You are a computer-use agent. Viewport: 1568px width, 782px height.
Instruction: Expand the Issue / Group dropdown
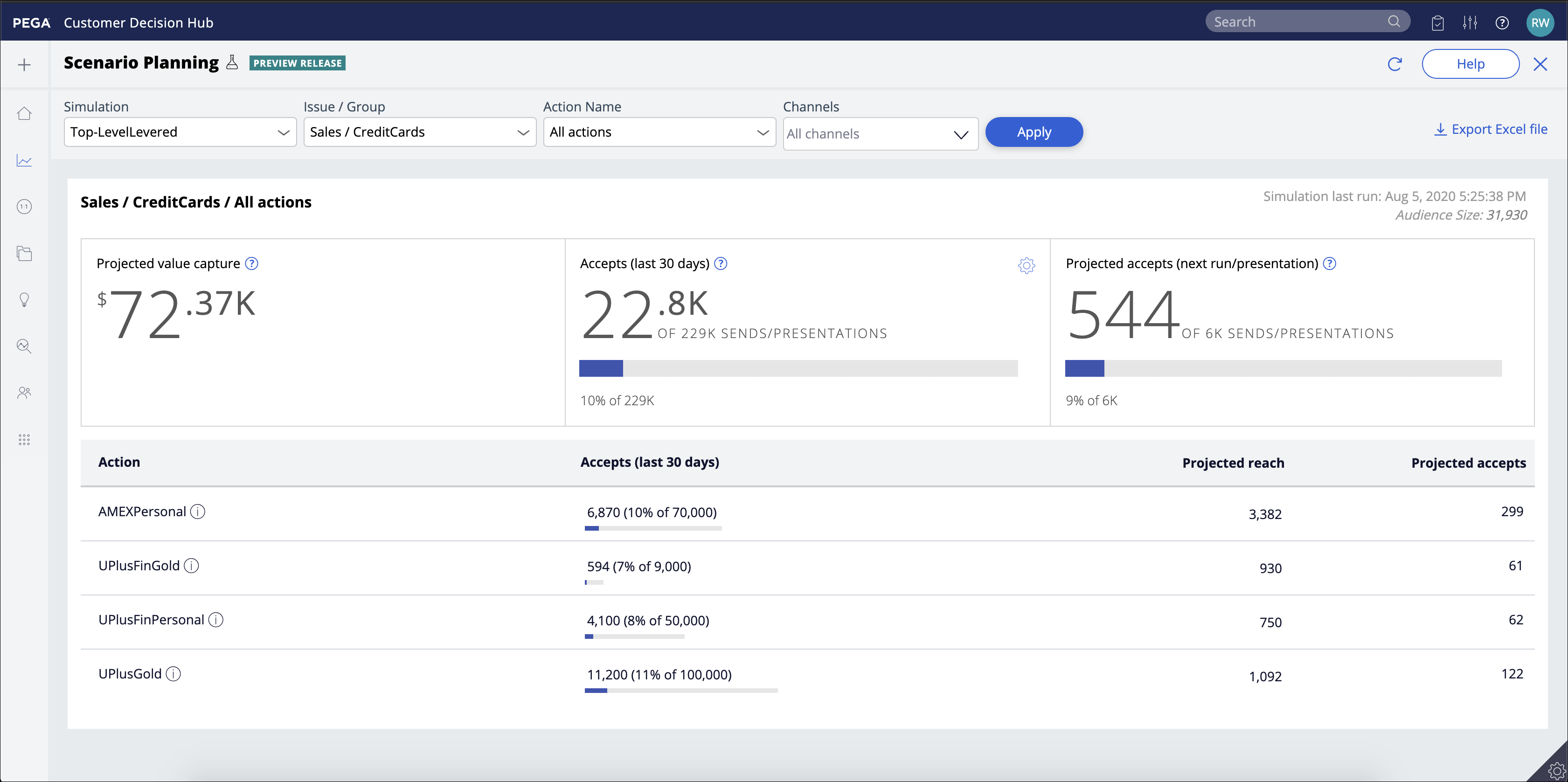419,132
